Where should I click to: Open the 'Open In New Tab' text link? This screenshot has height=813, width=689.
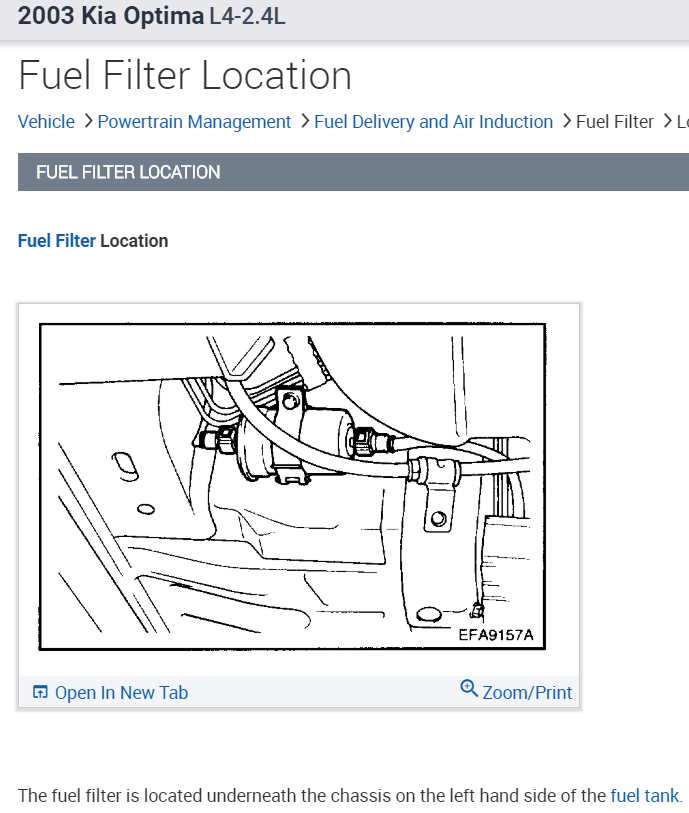pyautogui.click(x=121, y=693)
